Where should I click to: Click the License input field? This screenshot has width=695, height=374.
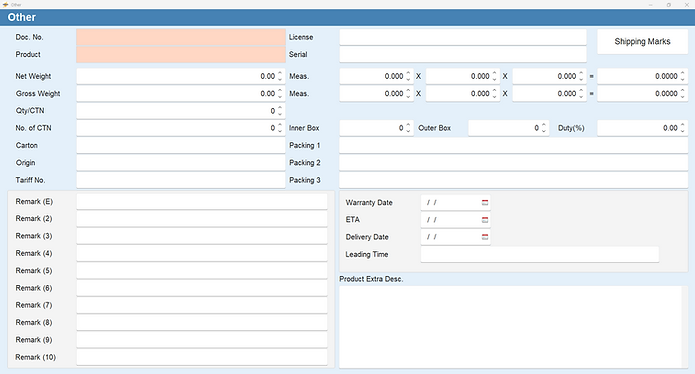[463, 37]
